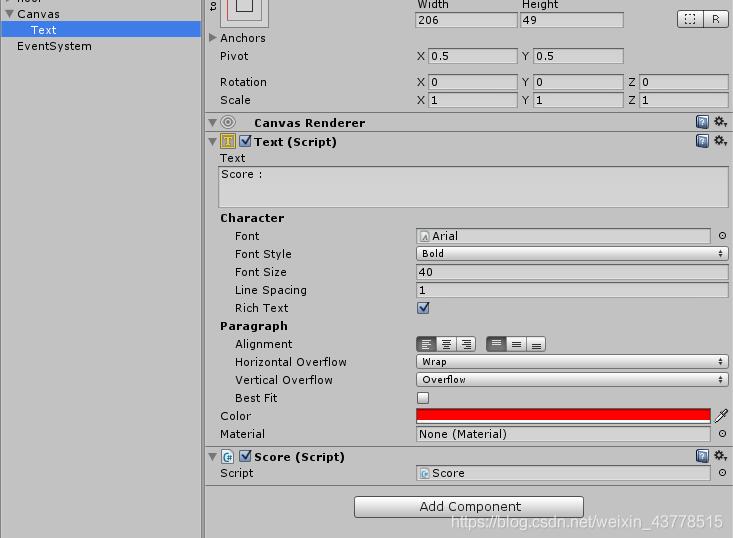The height and width of the screenshot is (538, 733).
Task: Click the Scale Z field
Action: 683,100
